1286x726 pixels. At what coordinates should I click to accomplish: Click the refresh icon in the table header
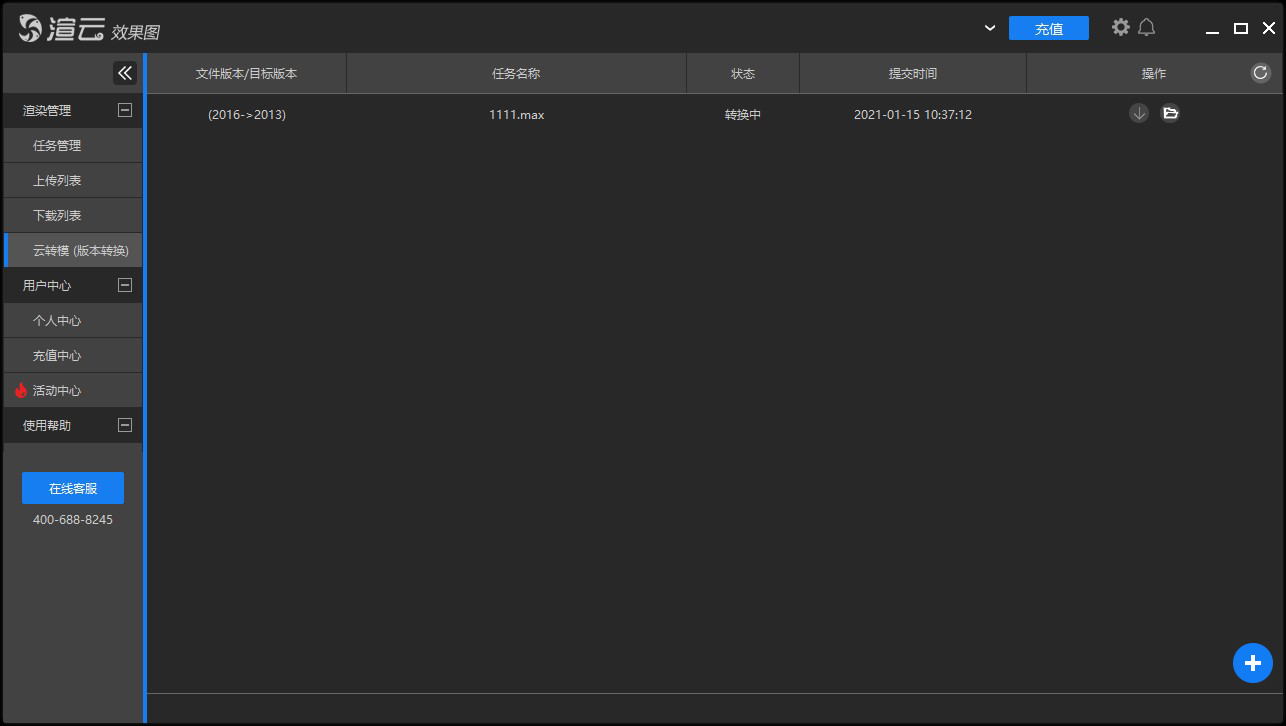[x=1260, y=72]
